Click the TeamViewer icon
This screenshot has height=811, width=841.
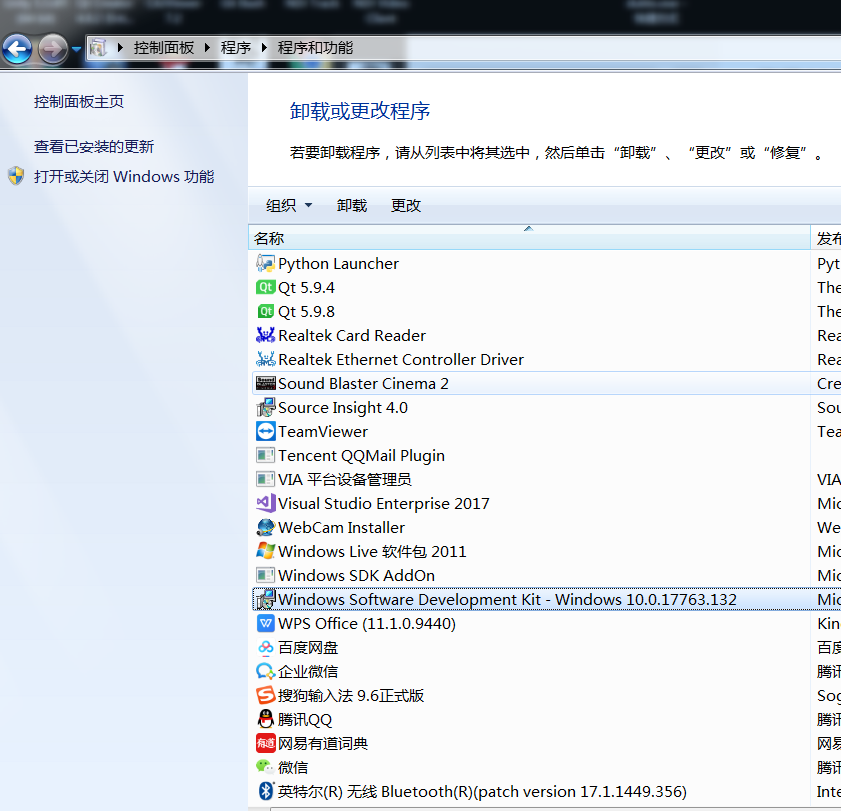(x=265, y=431)
